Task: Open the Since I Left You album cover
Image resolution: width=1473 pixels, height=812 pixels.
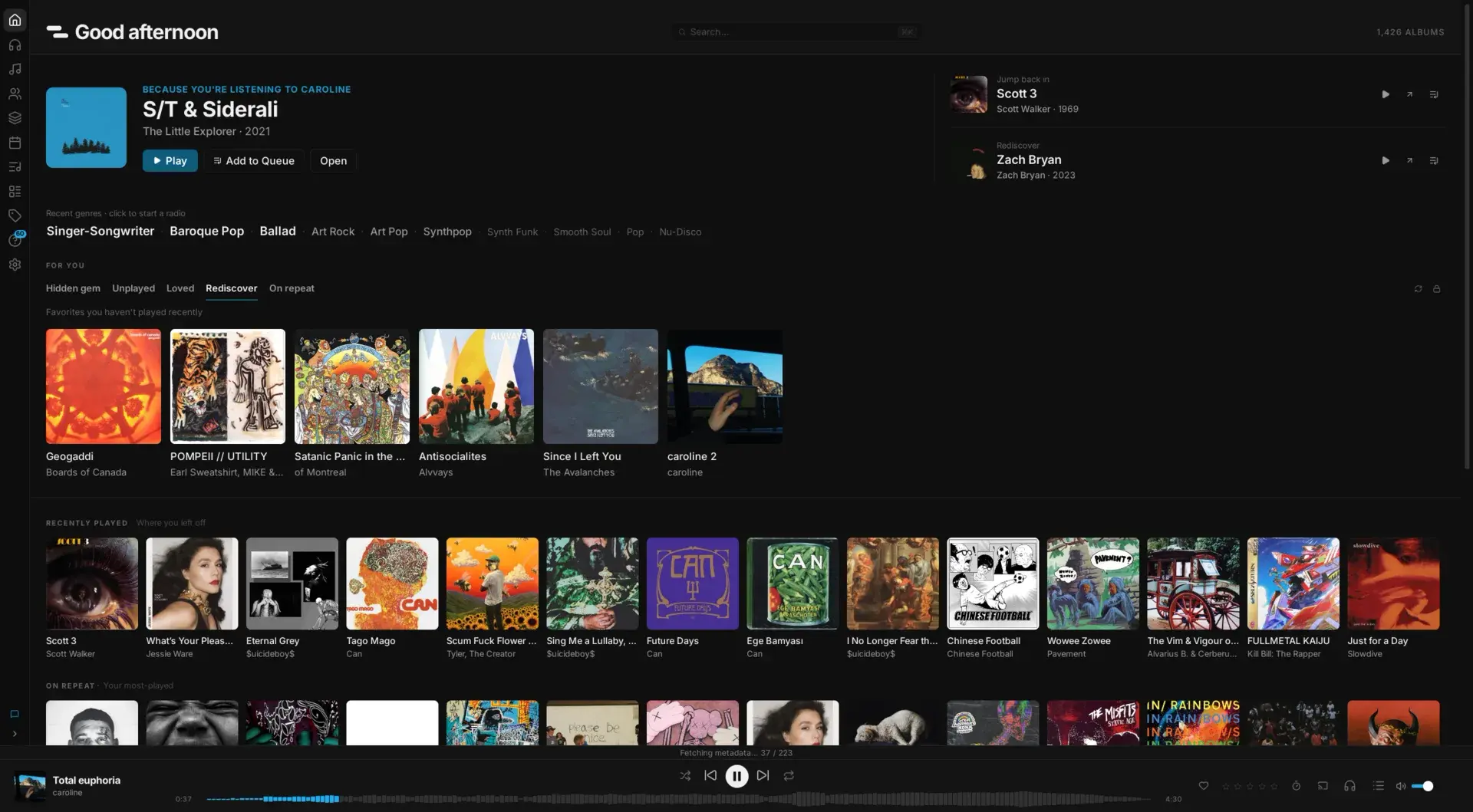Action: (601, 386)
